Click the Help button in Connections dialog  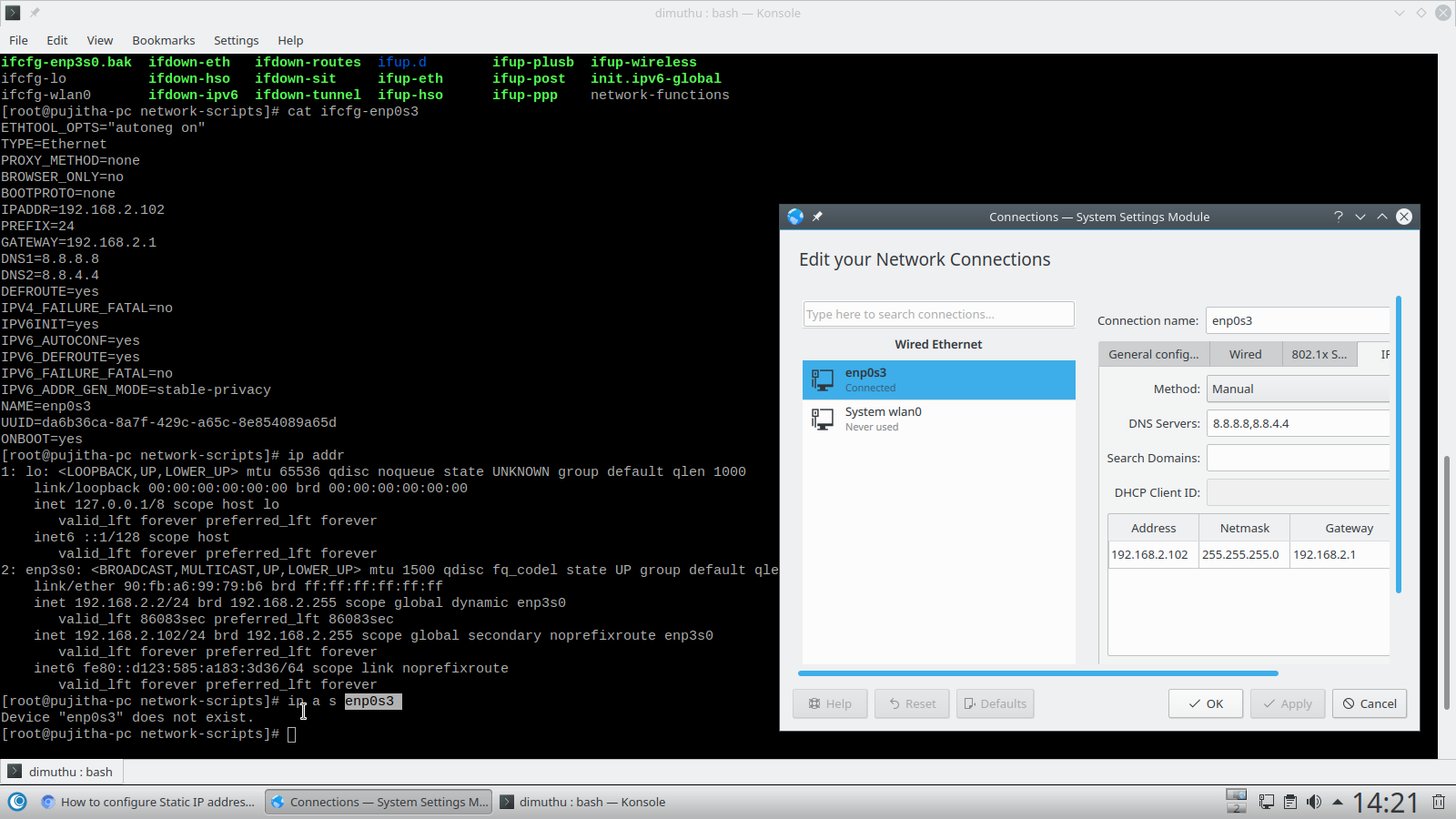(x=830, y=703)
